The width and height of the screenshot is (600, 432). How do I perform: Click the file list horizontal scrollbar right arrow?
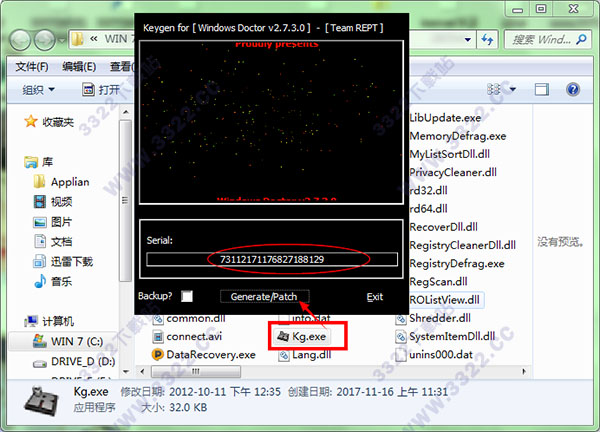[523, 371]
